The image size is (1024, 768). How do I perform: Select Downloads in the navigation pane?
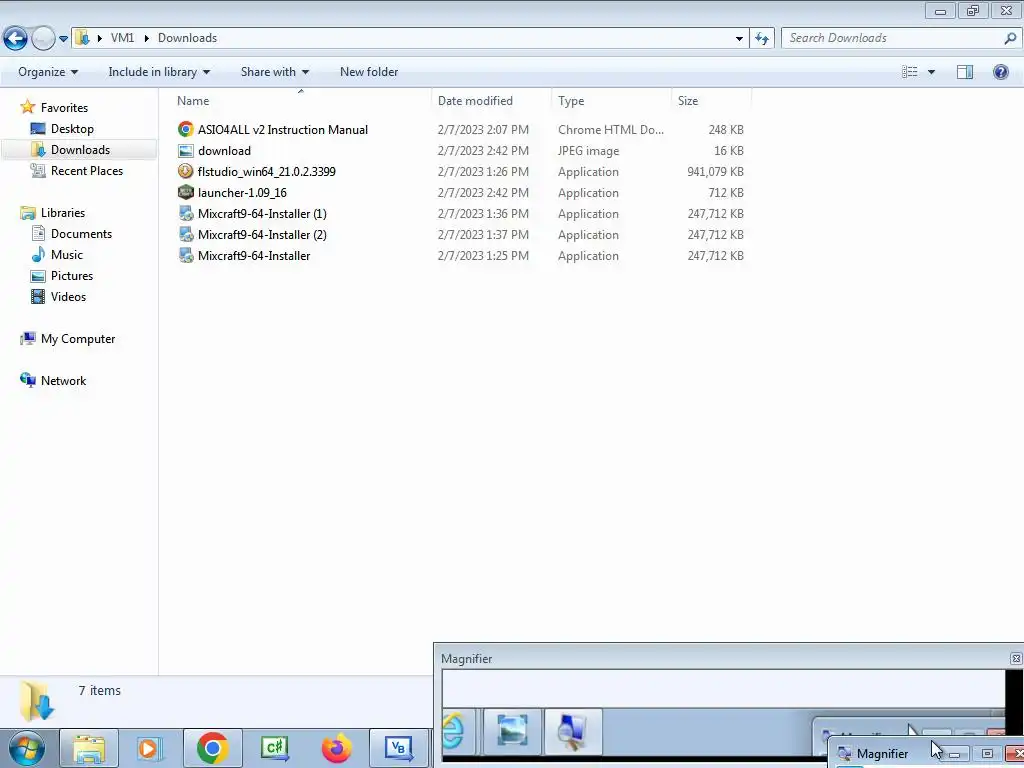tap(71, 150)
